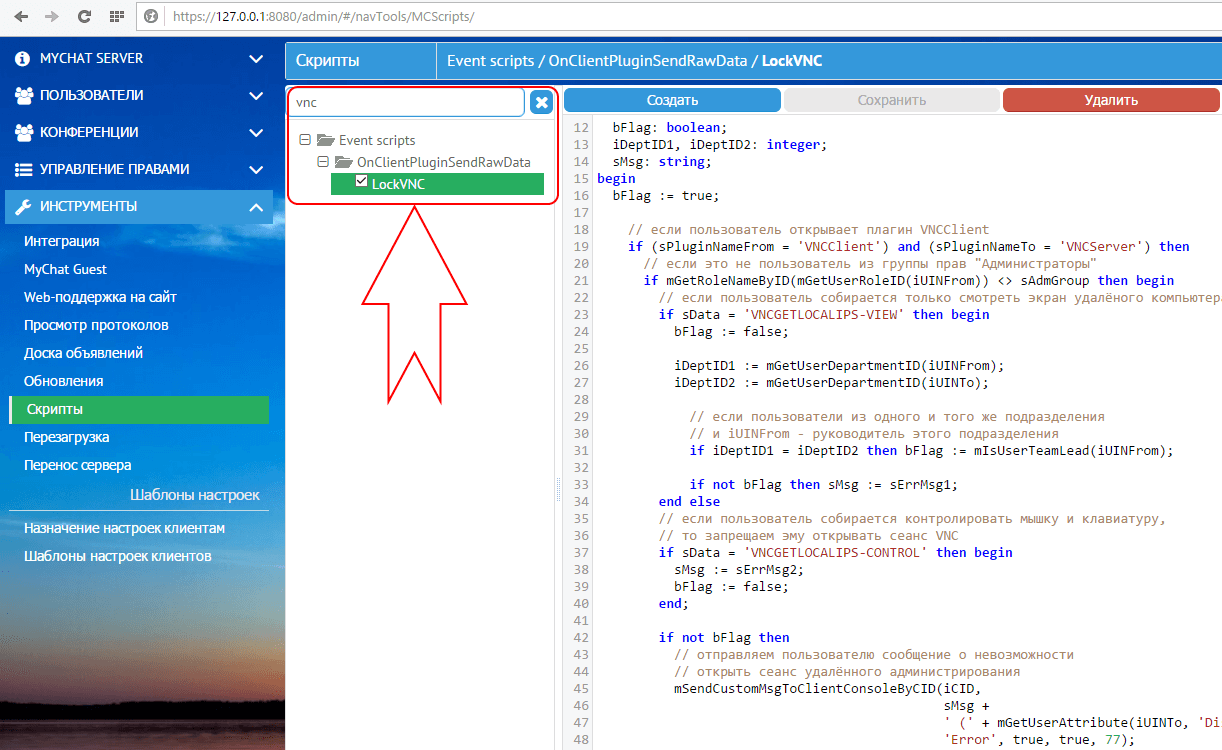Image resolution: width=1222 pixels, height=750 pixels.
Task: Click the users group icon
Action: [x=23, y=96]
